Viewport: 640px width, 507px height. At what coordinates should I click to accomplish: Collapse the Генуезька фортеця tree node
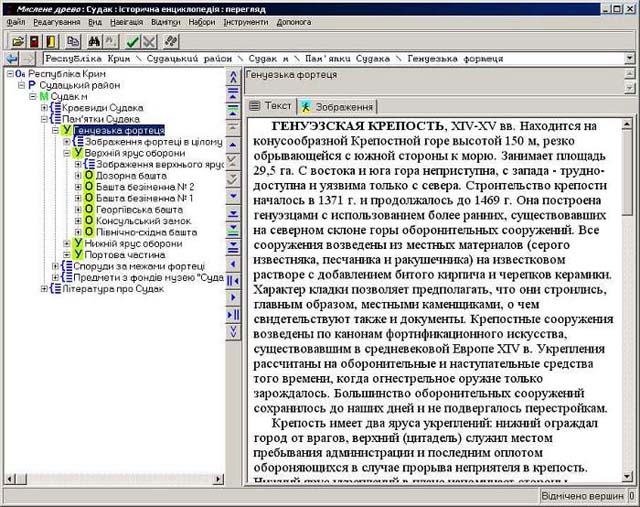pyautogui.click(x=55, y=130)
